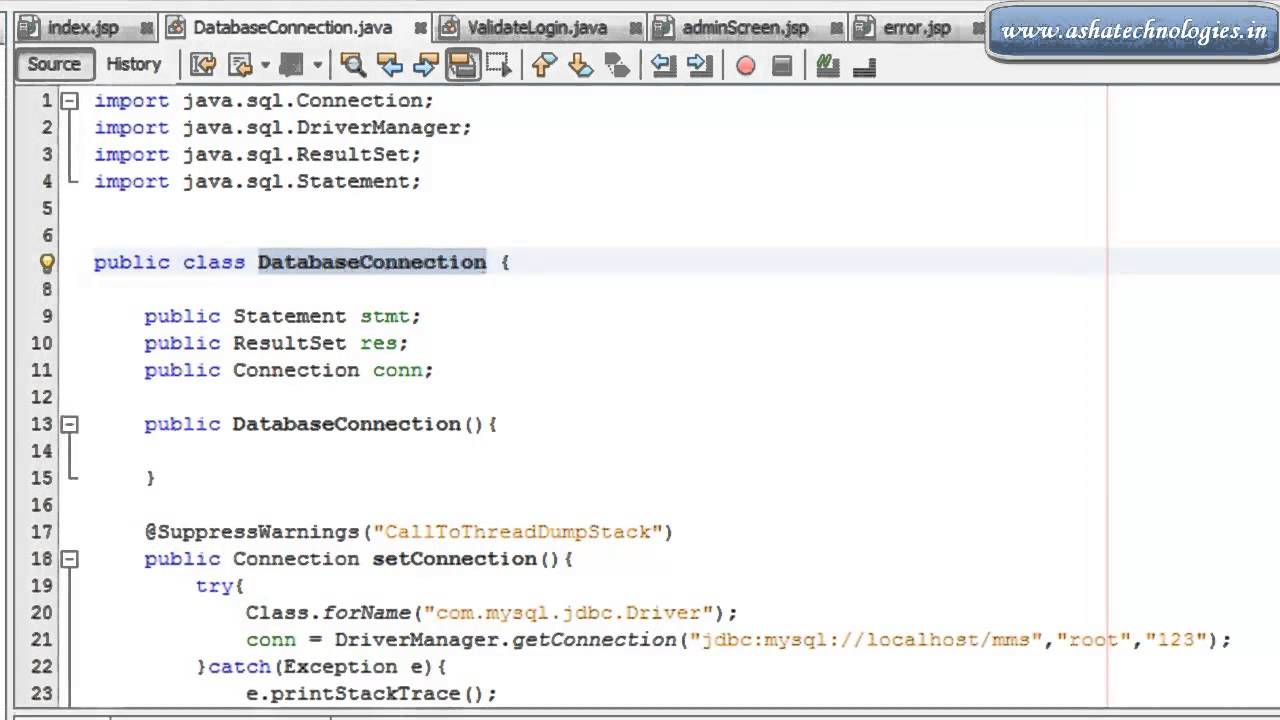Close the DatabaseConnection.java tab
1280x720 pixels.
tap(420, 28)
